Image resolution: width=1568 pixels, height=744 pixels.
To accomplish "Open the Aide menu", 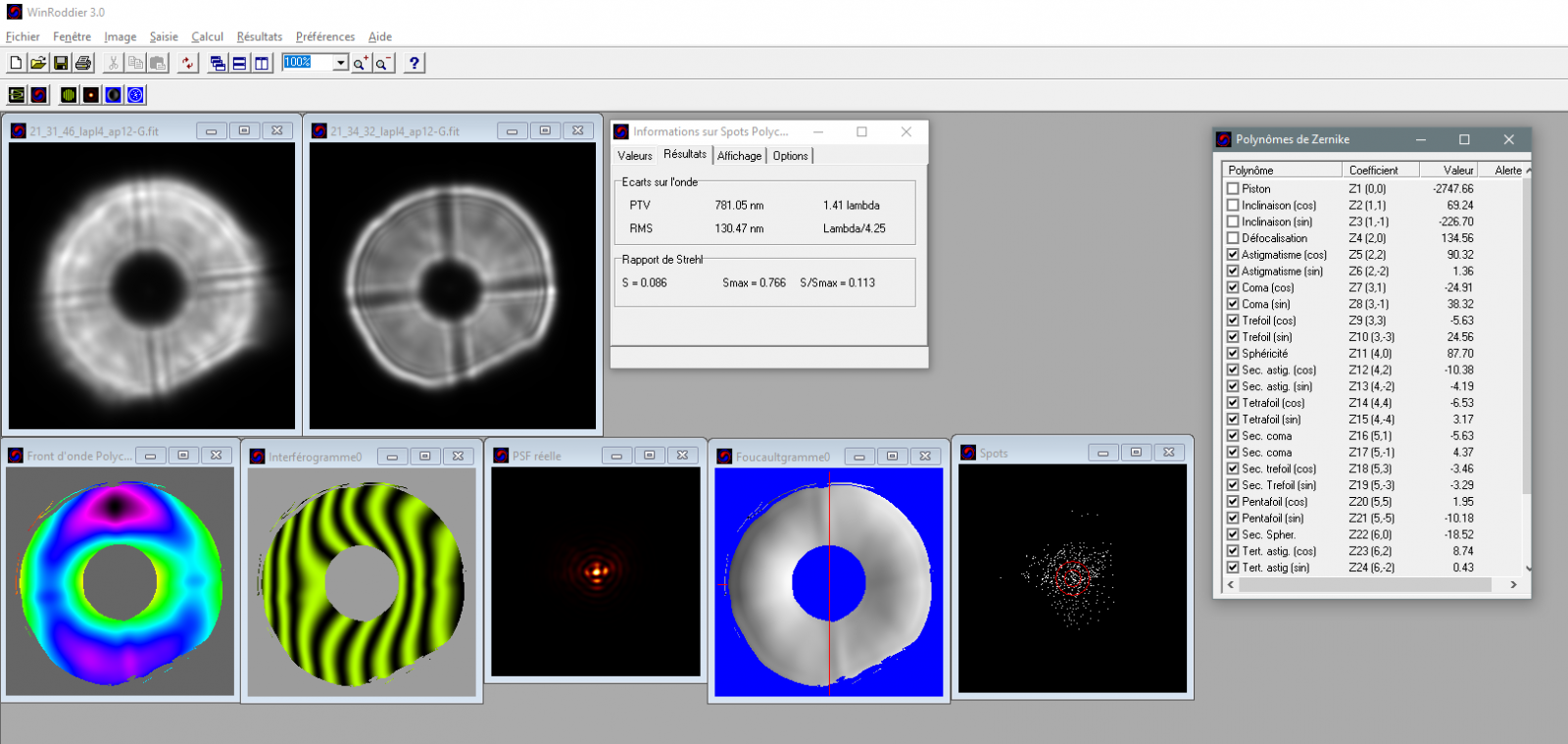I will (x=380, y=37).
